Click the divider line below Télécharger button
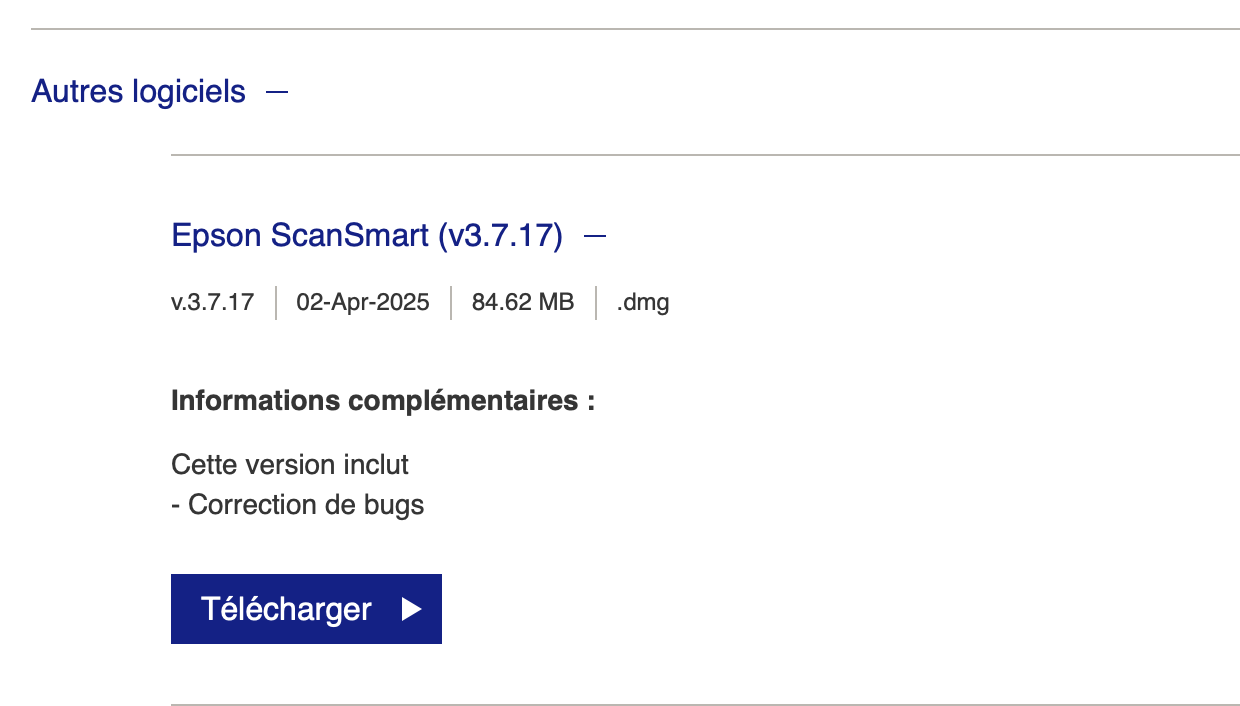 (x=705, y=705)
